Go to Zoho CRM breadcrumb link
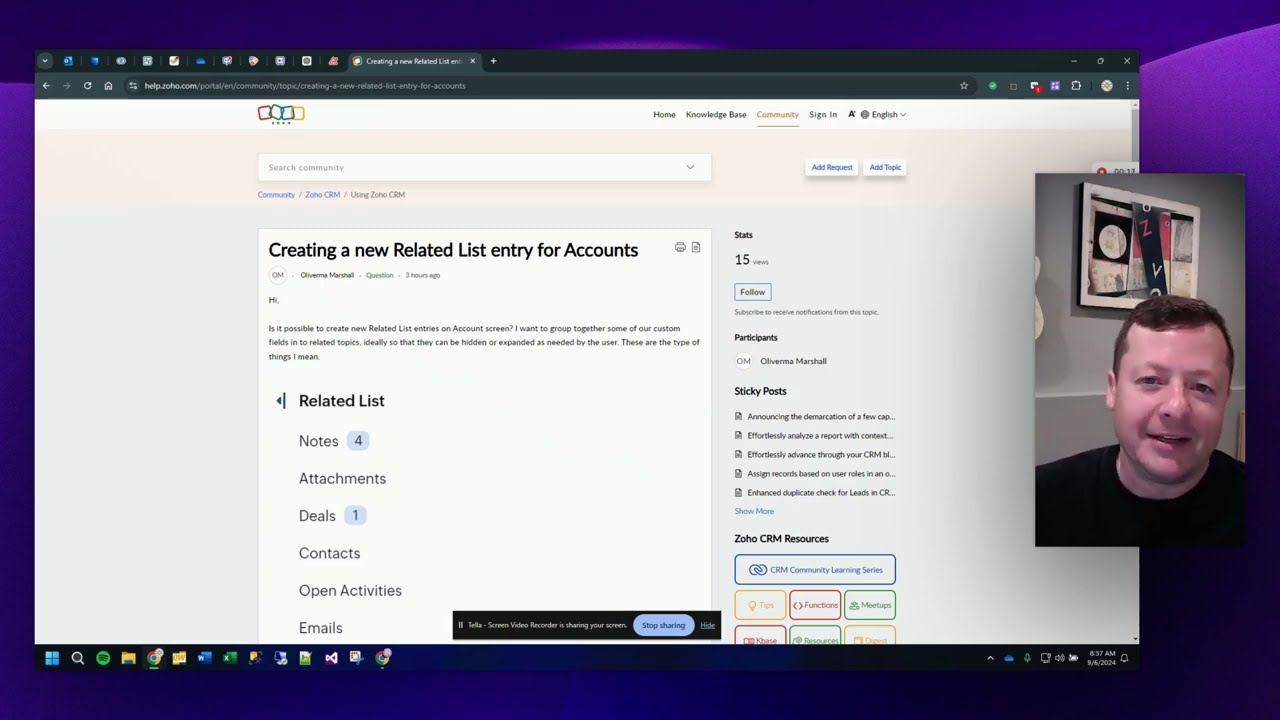Screen dimensions: 1280x720 [322, 194]
